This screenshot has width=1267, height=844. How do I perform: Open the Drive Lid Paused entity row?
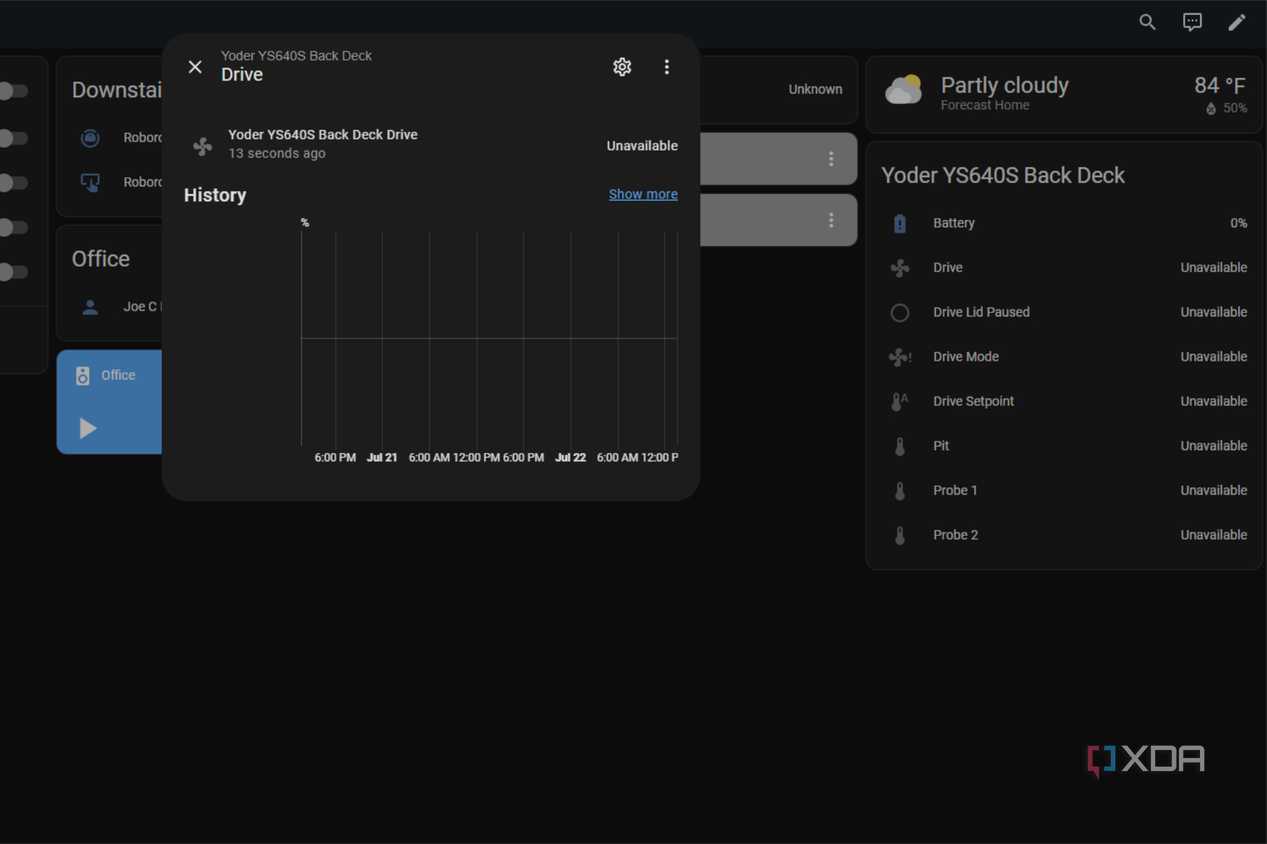click(1064, 312)
